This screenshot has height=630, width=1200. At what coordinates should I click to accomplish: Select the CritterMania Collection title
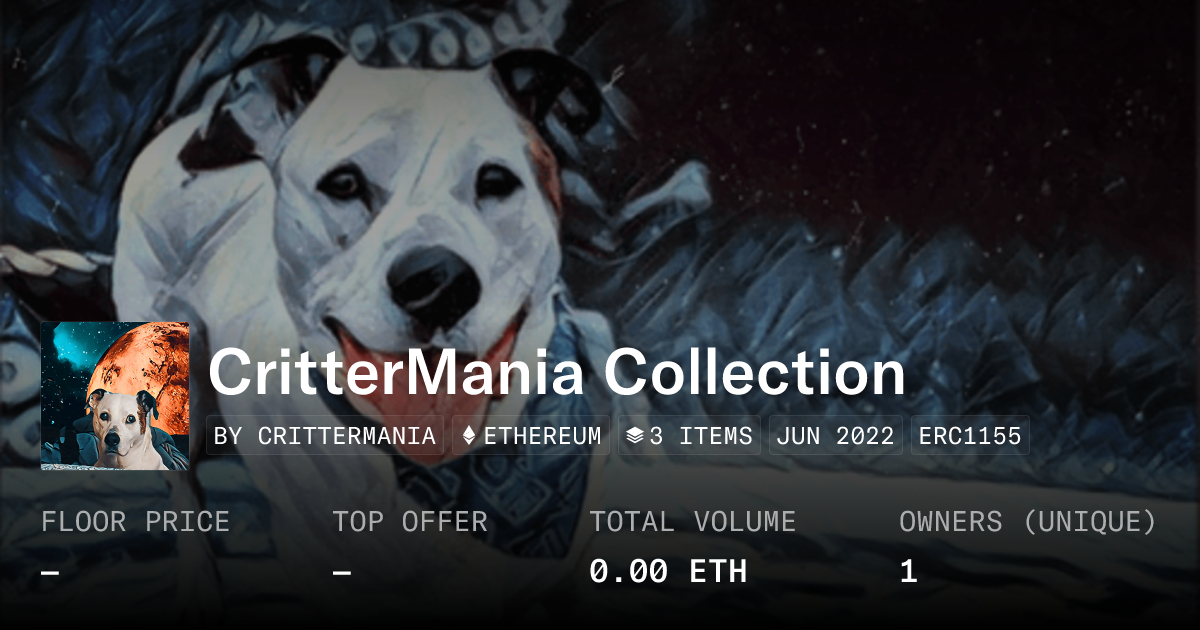coord(557,373)
